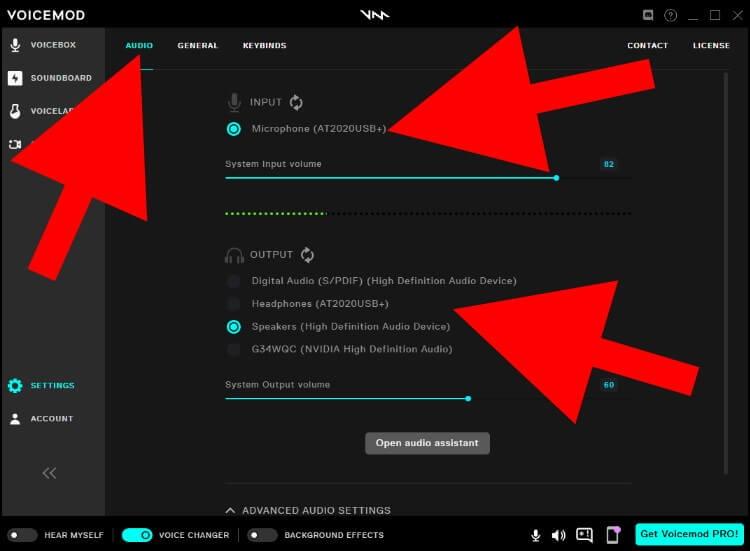The image size is (750, 551).
Task: Click the chat bubble icon in title bar
Action: [x=648, y=15]
